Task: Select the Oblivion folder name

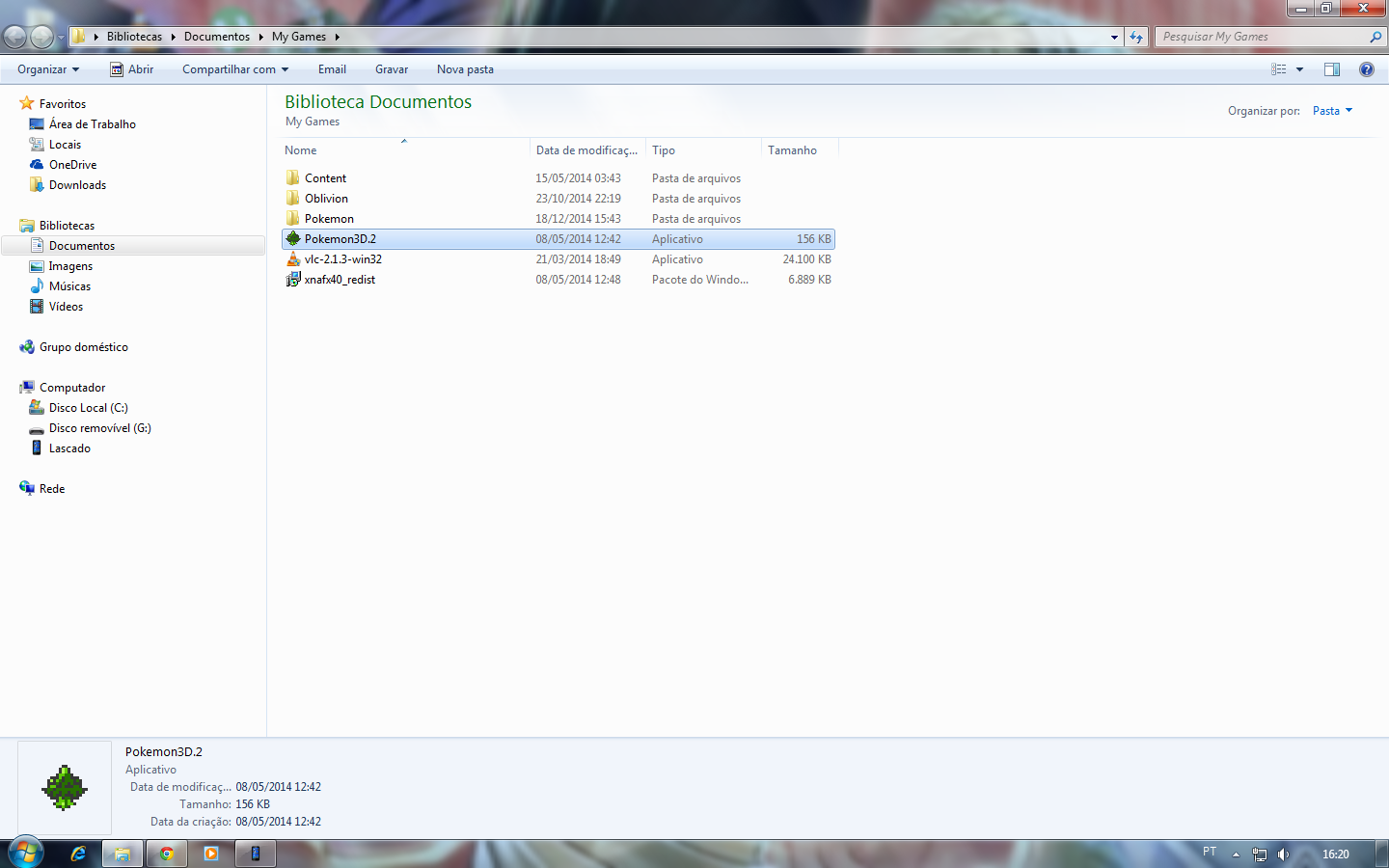Action: (326, 199)
